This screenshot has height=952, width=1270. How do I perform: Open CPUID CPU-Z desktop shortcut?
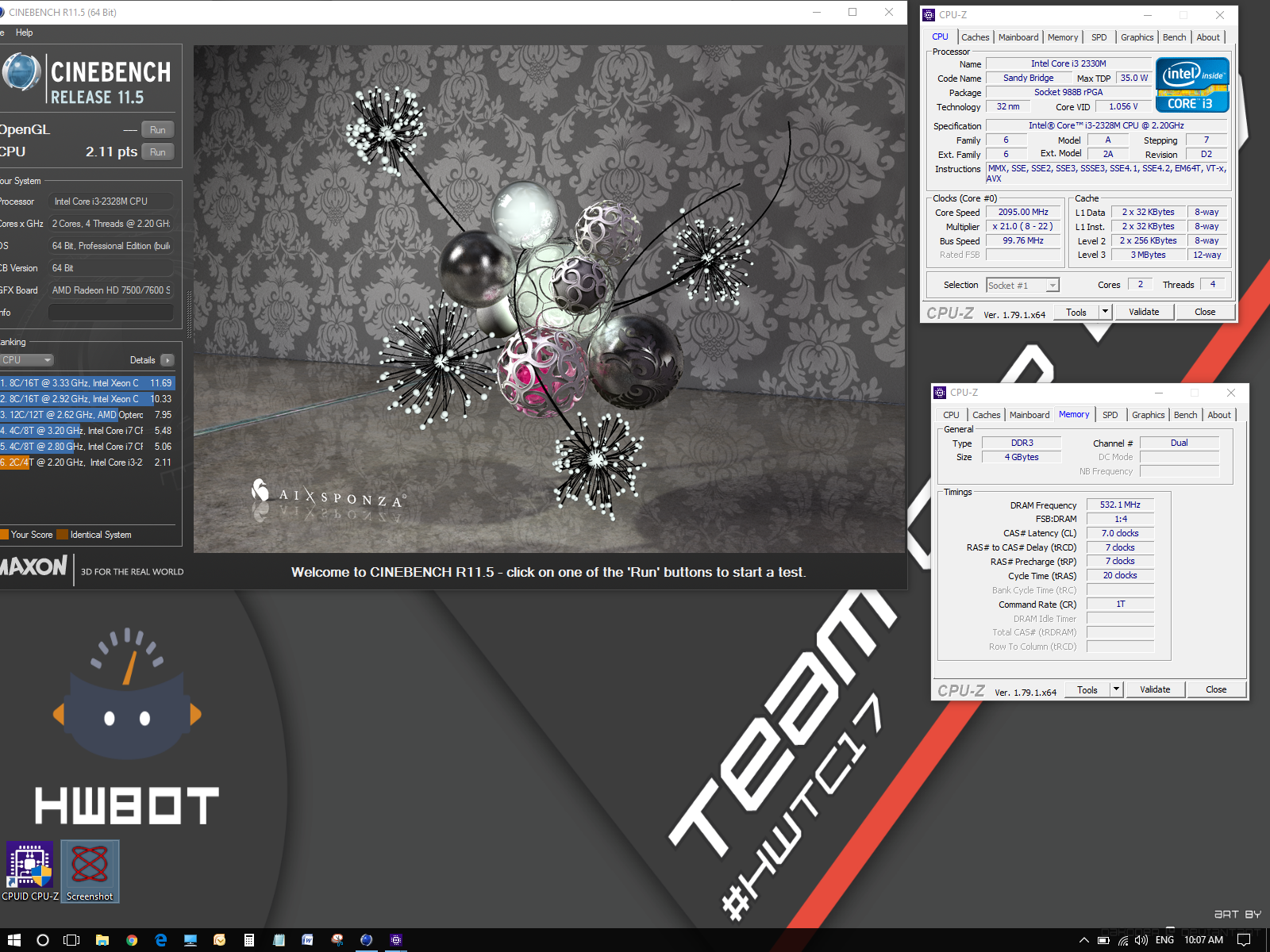pos(30,871)
